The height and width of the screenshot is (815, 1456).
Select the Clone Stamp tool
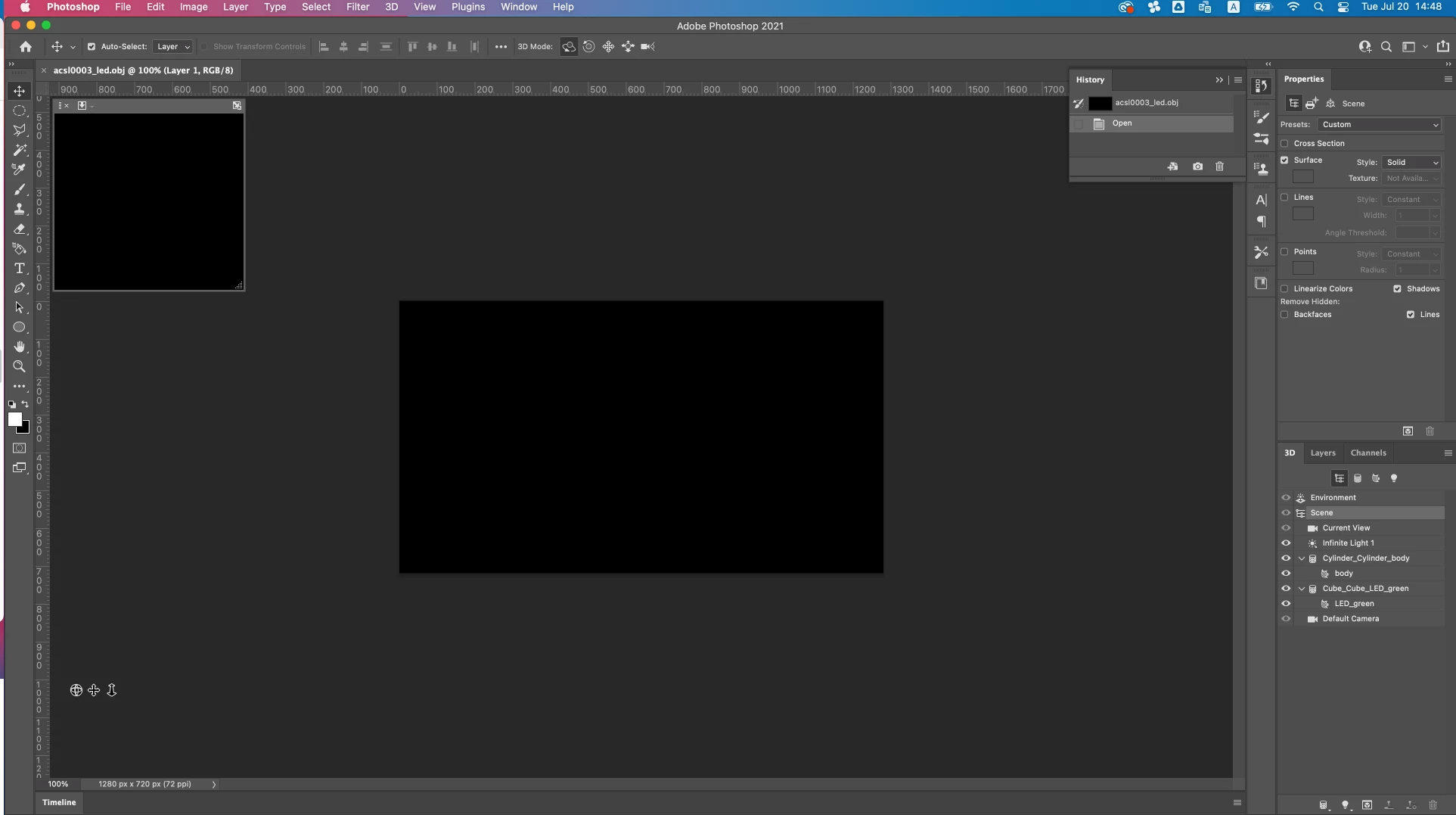pyautogui.click(x=19, y=209)
